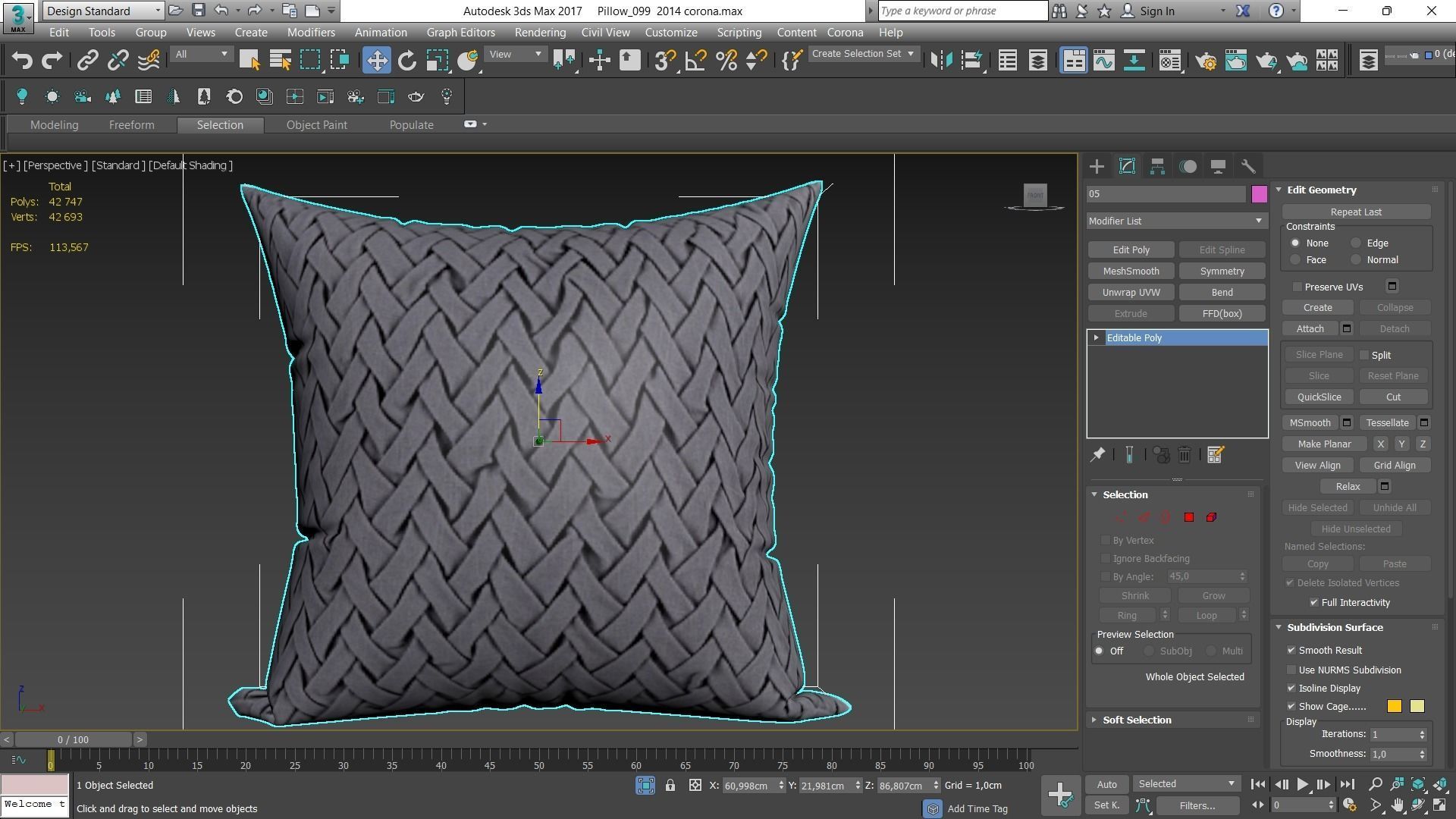Viewport: 1456px width, 819px height.
Task: Select Face constraint radio button
Action: click(x=1295, y=260)
